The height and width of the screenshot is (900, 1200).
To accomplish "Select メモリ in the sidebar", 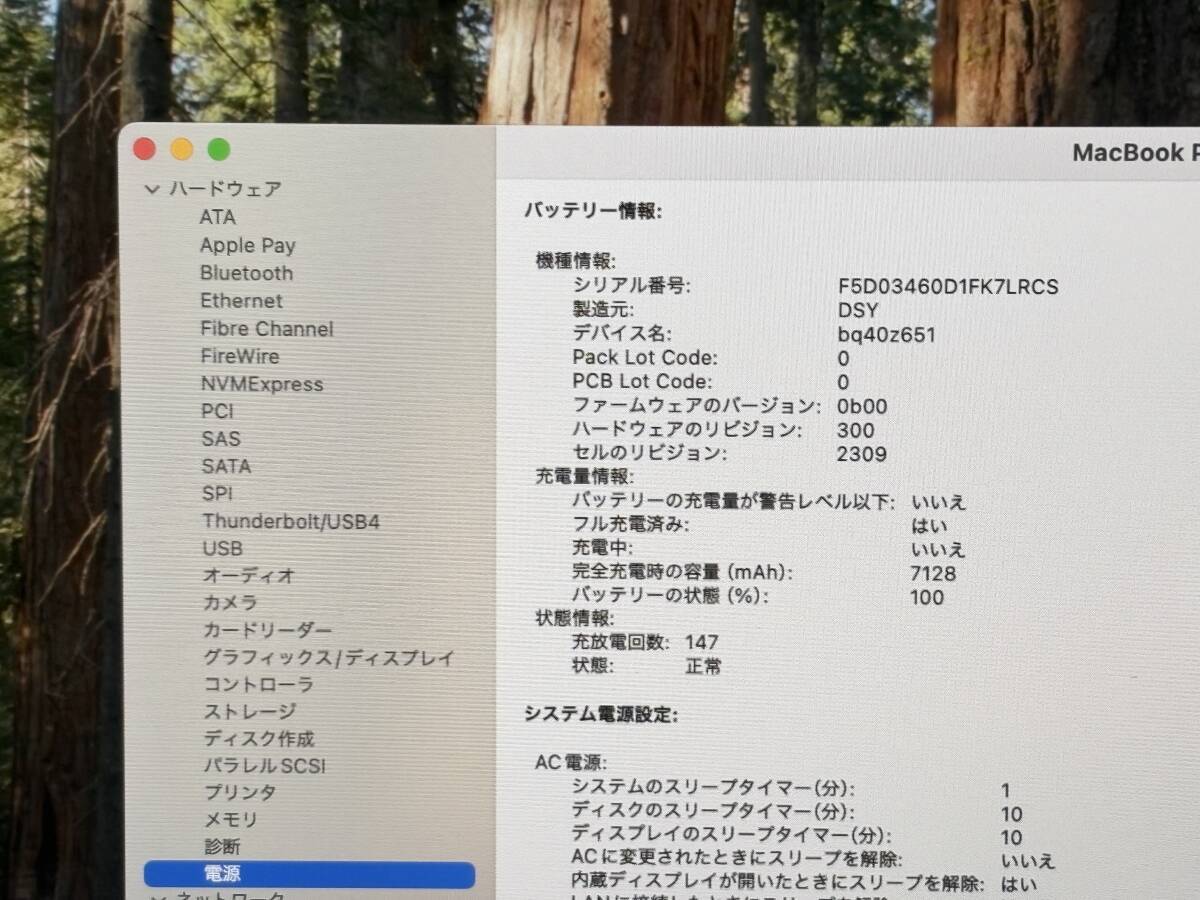I will (231, 820).
